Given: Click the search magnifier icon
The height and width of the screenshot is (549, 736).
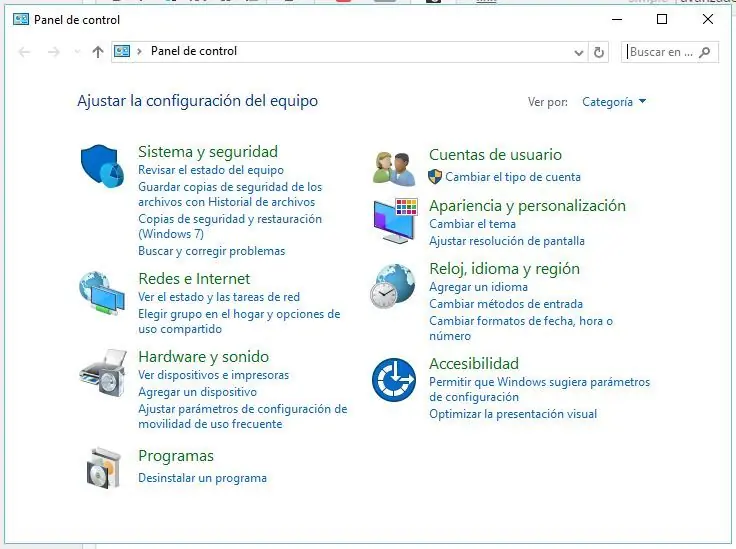Looking at the screenshot, I should pos(704,52).
